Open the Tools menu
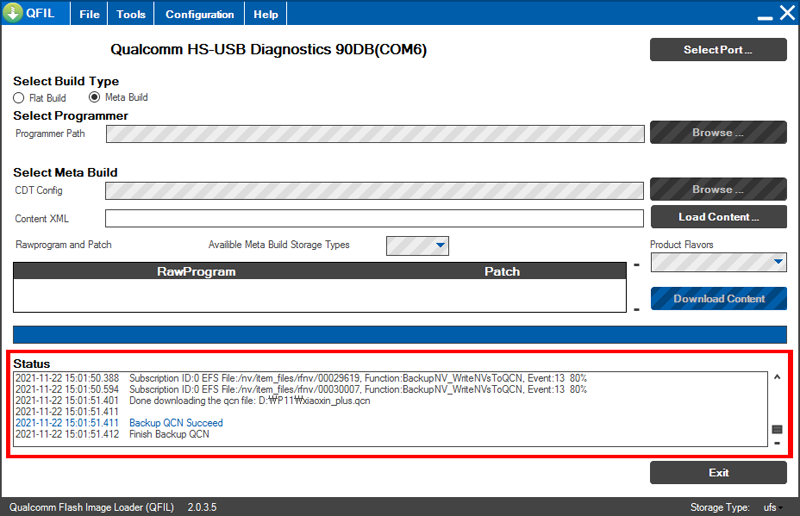The width and height of the screenshot is (800, 516). pyautogui.click(x=131, y=14)
